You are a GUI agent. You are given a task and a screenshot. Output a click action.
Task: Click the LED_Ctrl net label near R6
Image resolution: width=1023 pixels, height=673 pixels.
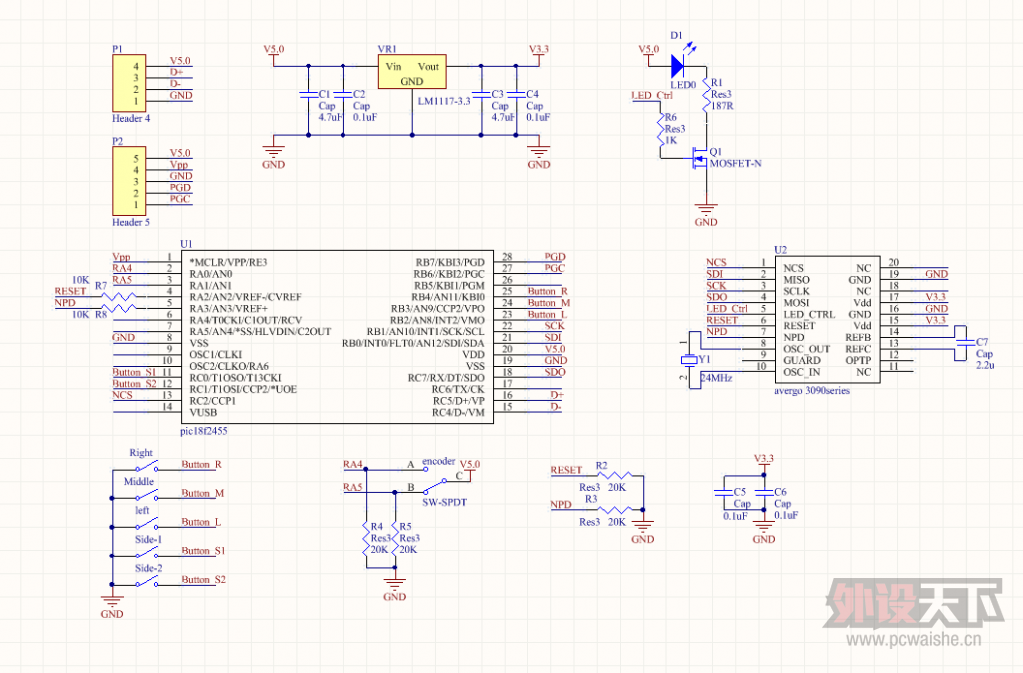652,95
